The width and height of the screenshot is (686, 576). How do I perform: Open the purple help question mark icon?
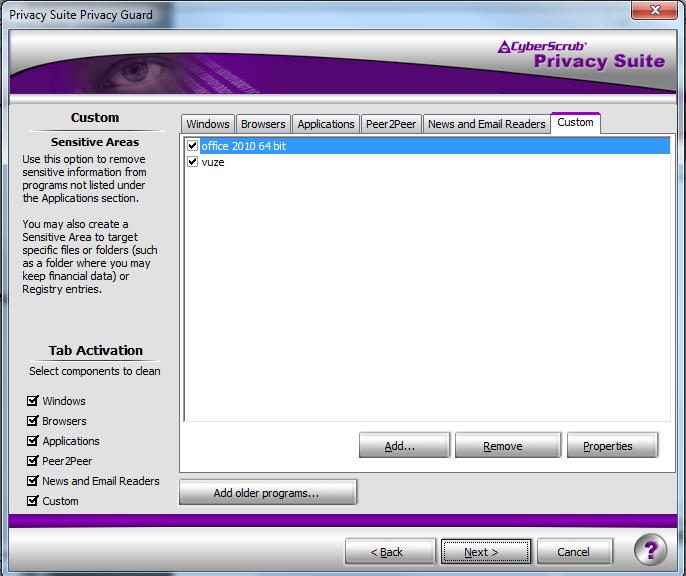click(651, 550)
